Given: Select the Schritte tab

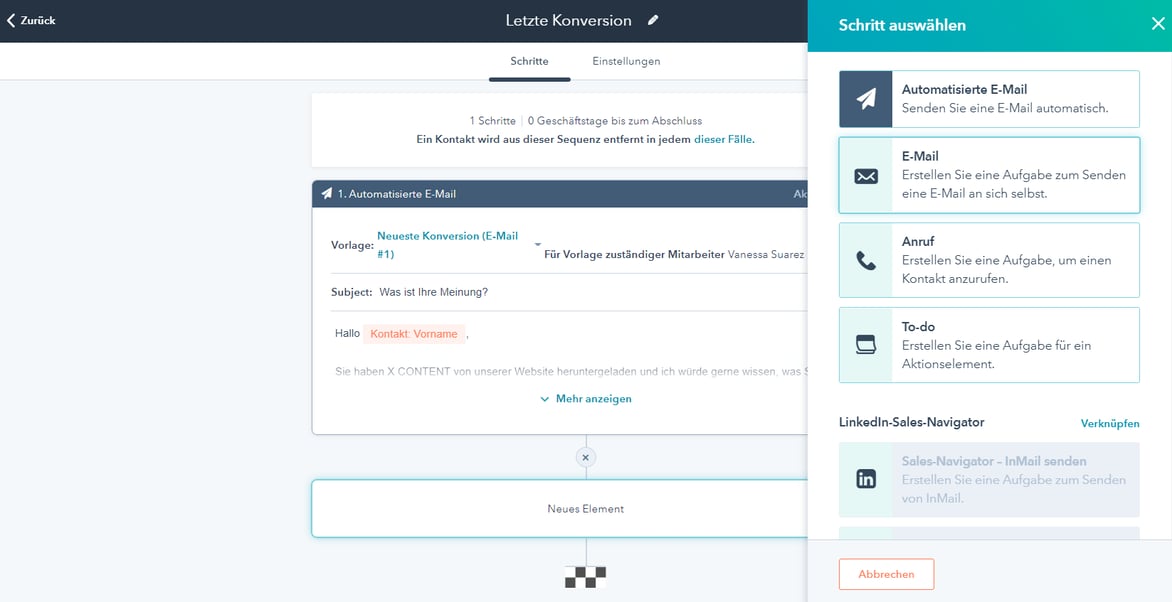Looking at the screenshot, I should pos(529,61).
